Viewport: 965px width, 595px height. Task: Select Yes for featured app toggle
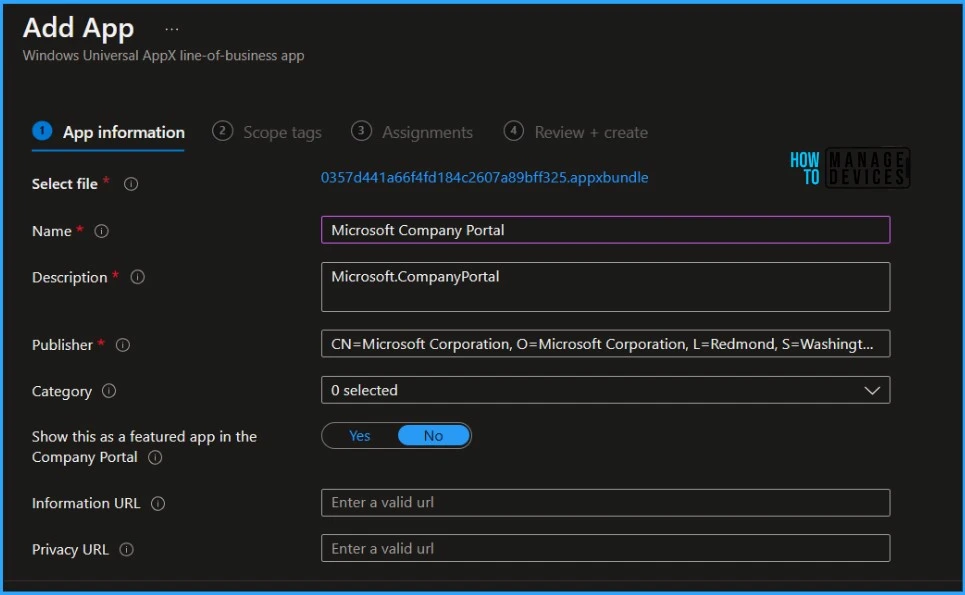pos(359,436)
